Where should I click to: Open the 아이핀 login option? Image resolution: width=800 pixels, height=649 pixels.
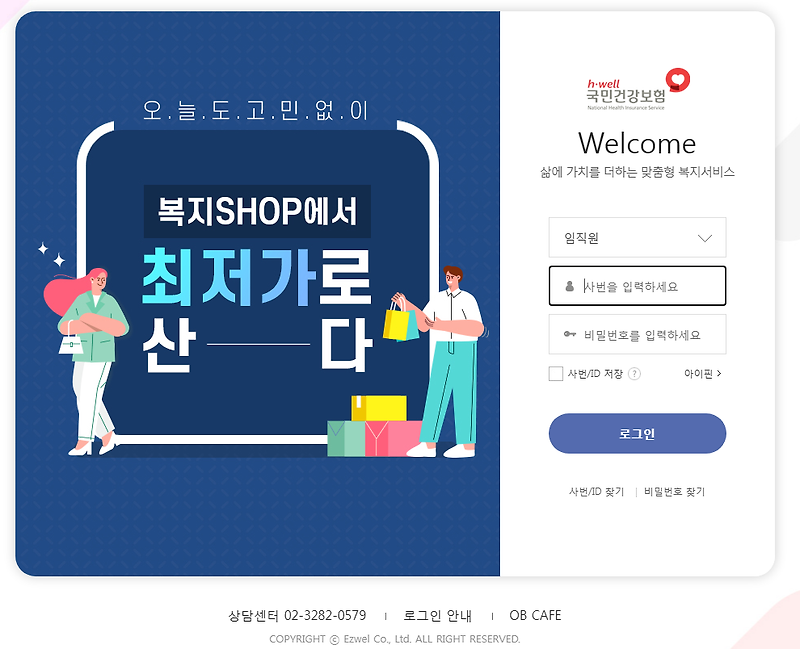click(x=703, y=374)
